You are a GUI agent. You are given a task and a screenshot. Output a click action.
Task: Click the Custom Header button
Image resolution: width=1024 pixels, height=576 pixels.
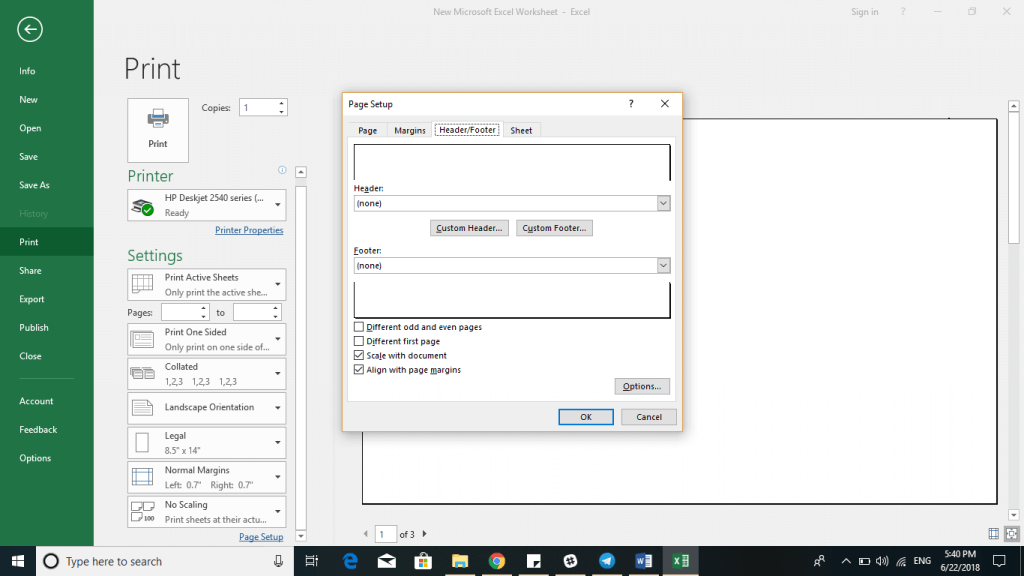point(469,227)
